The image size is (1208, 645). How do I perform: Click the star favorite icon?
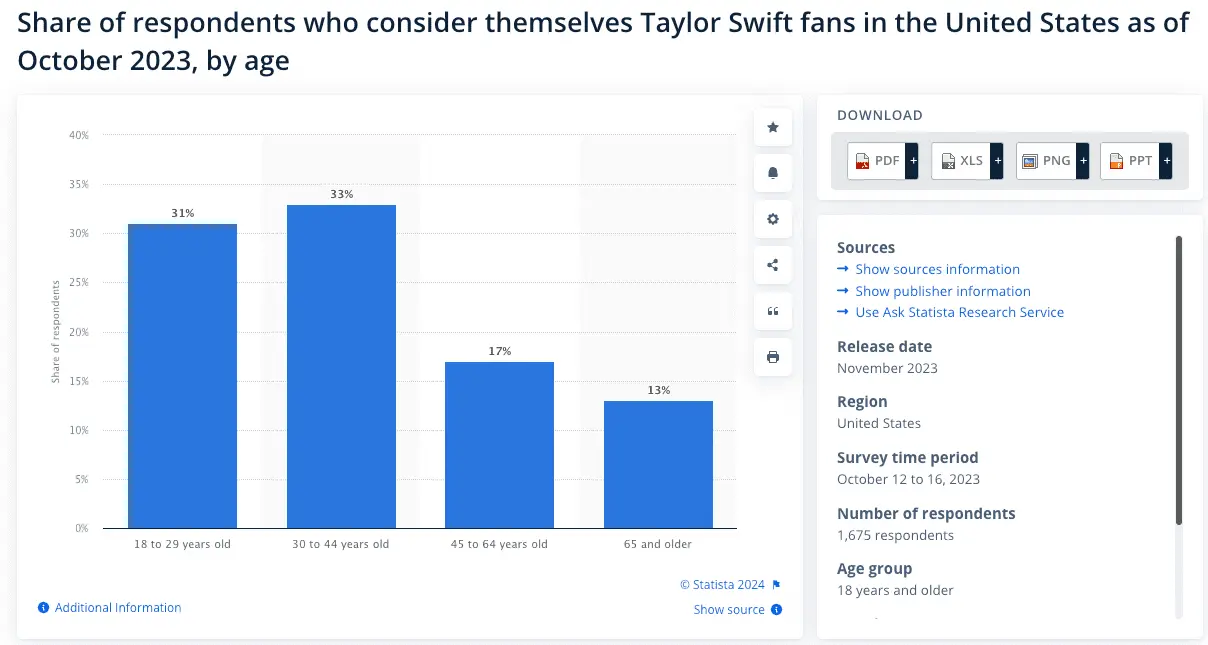(x=772, y=127)
